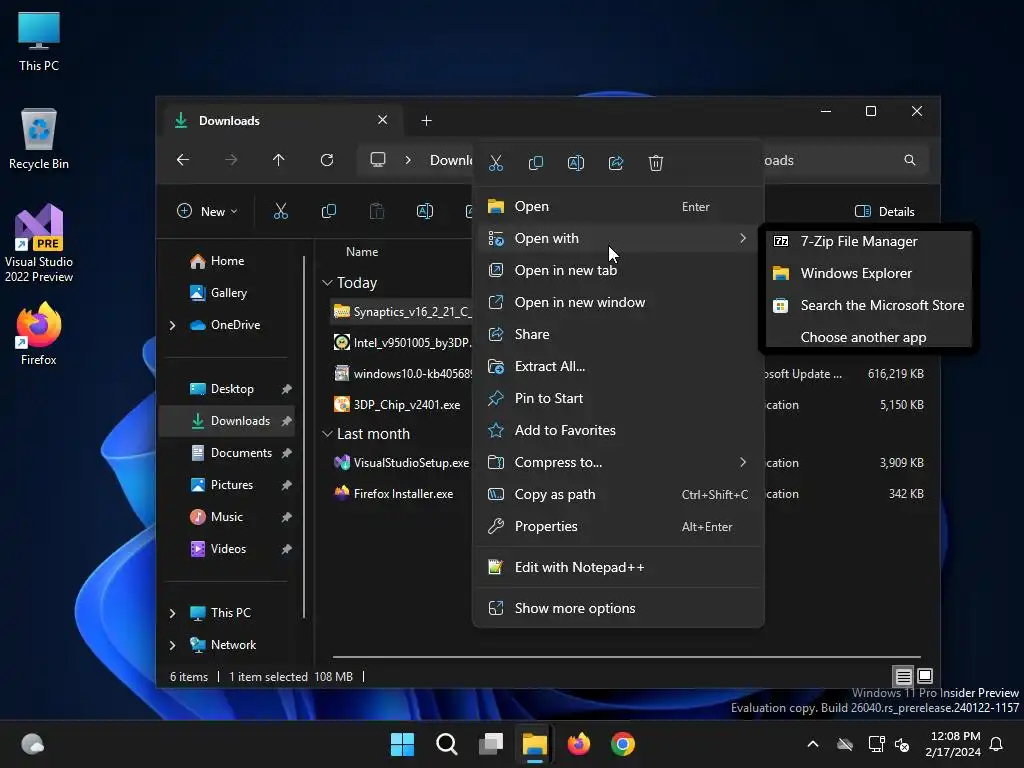
Task: Open the notifications bell icon
Action: [x=997, y=744]
